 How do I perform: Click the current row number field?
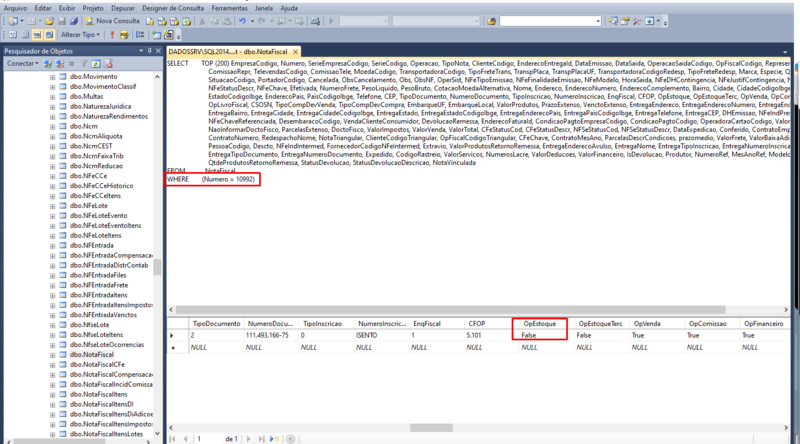[208, 439]
